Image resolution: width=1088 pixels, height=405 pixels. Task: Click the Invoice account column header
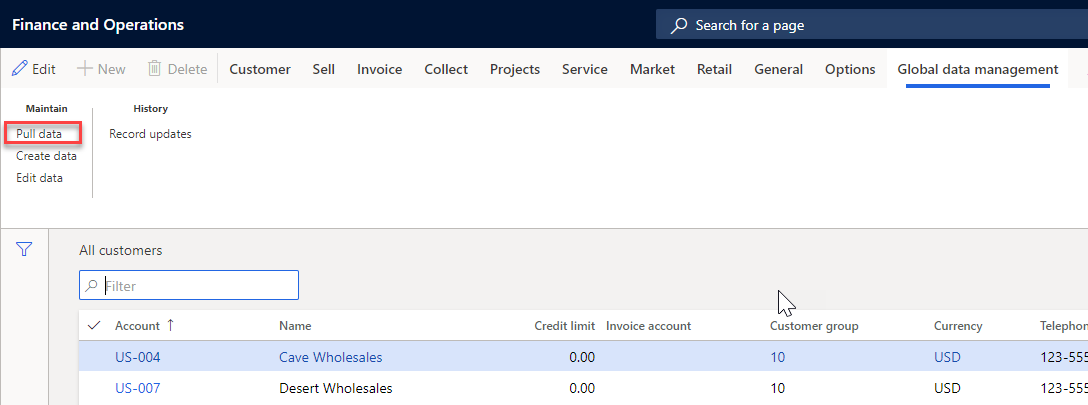click(x=648, y=325)
